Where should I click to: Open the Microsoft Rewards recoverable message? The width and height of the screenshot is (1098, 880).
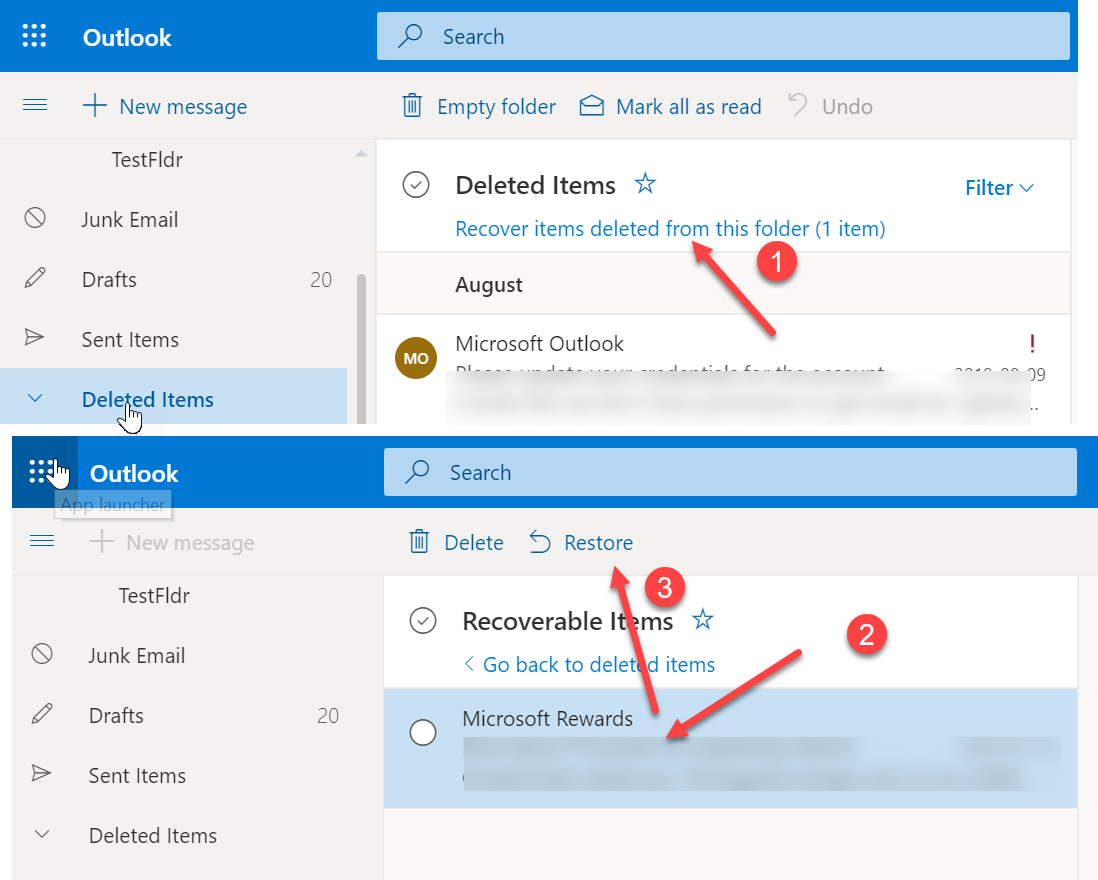[730, 748]
